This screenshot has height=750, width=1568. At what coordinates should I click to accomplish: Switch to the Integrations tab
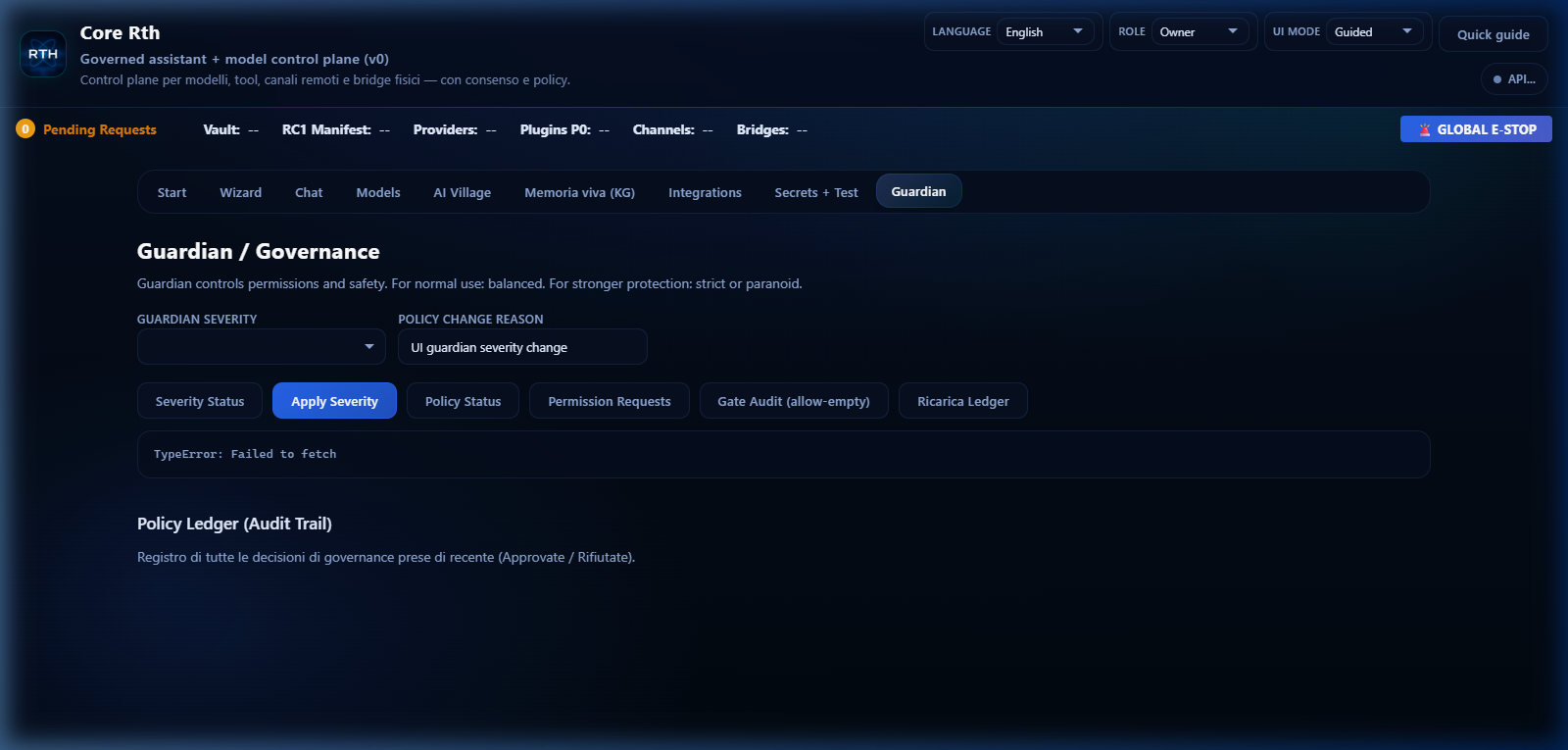pos(705,192)
